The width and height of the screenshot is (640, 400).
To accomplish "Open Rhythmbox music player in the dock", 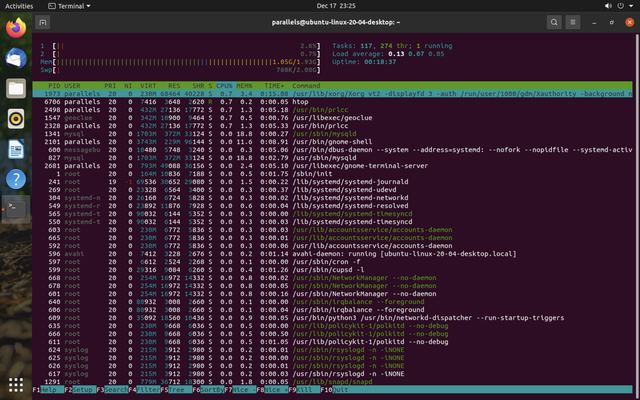I will [x=16, y=119].
